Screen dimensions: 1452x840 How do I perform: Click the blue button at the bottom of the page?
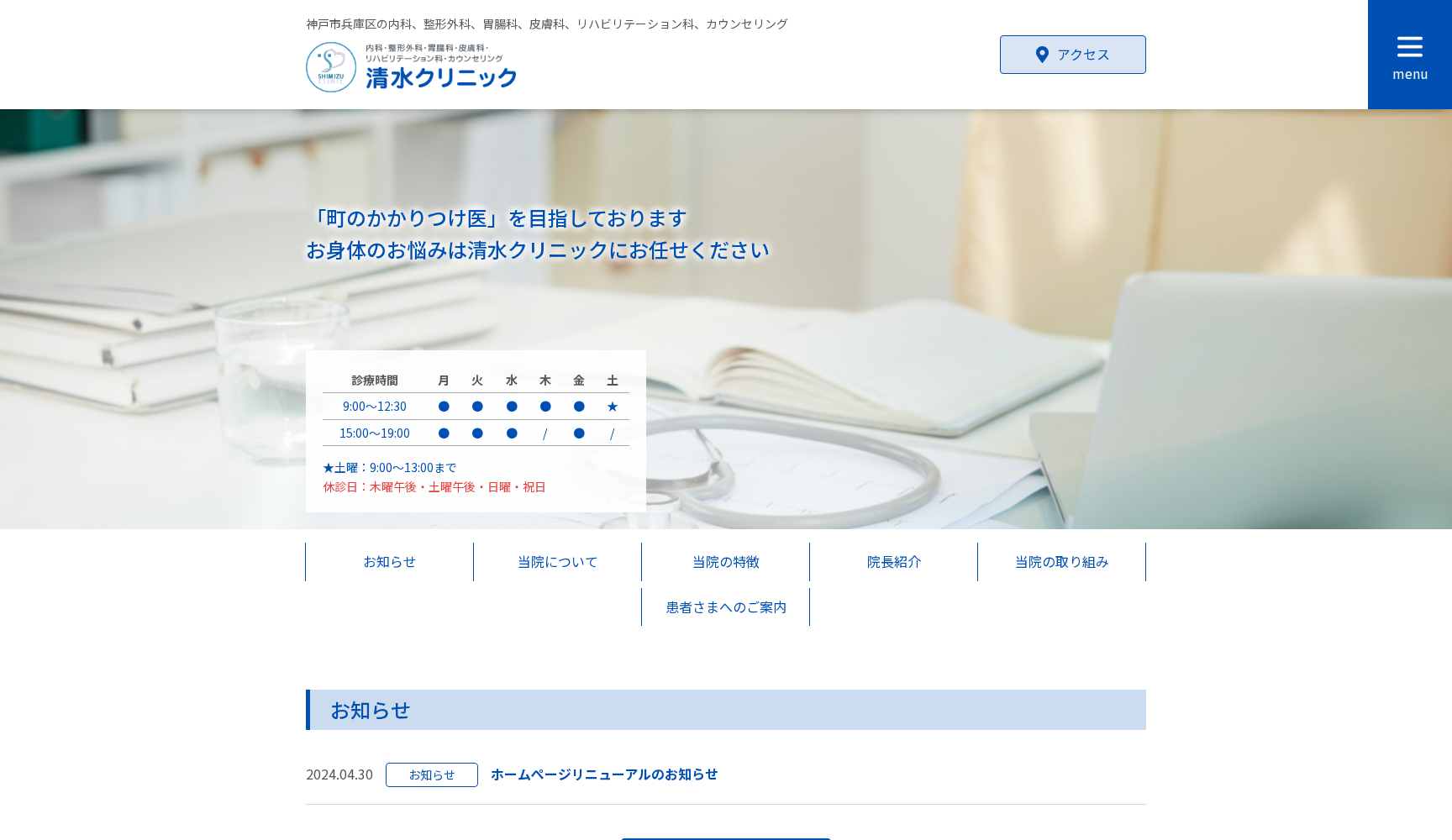coord(724,838)
